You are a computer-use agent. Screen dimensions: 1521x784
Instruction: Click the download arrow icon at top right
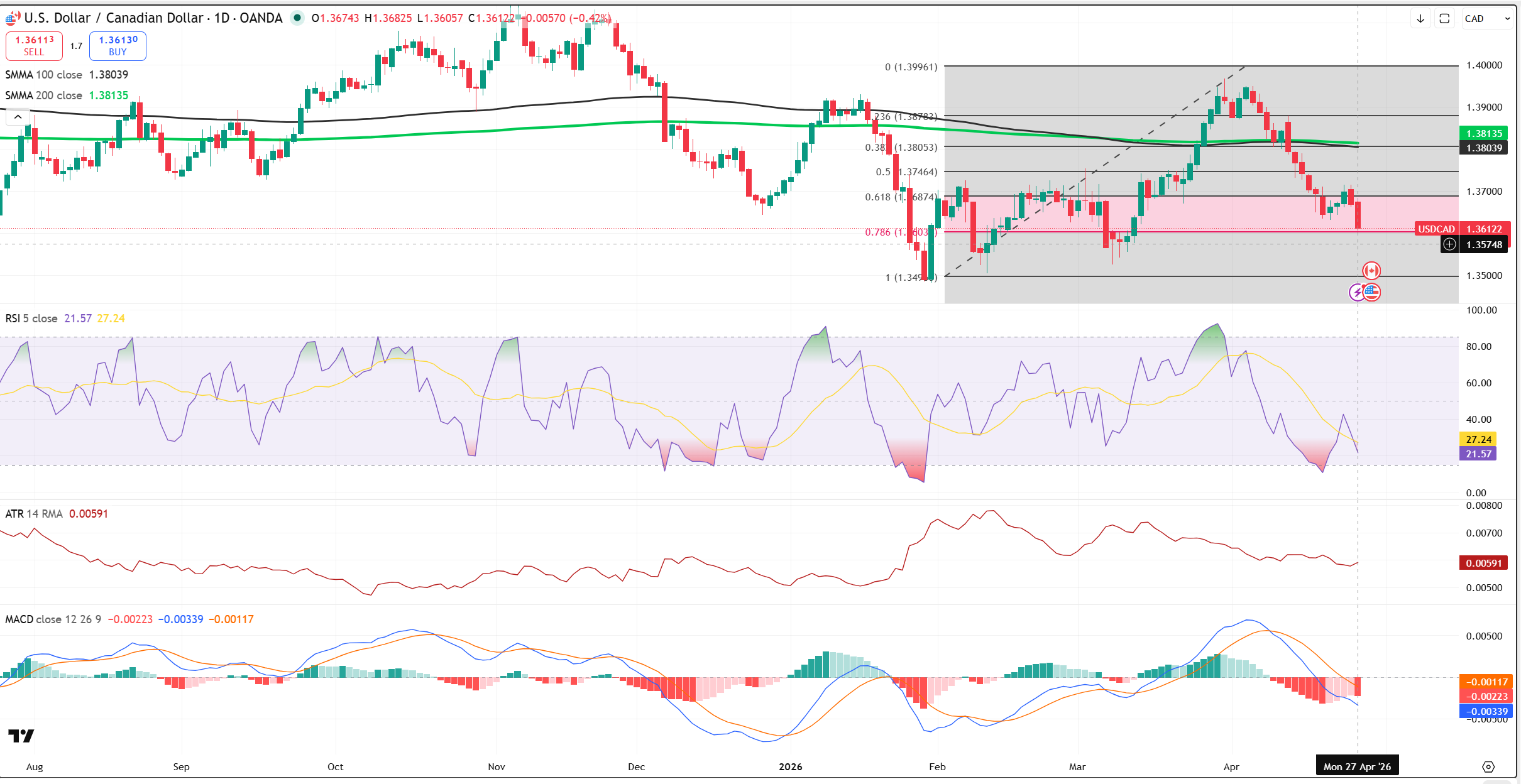tap(1420, 19)
